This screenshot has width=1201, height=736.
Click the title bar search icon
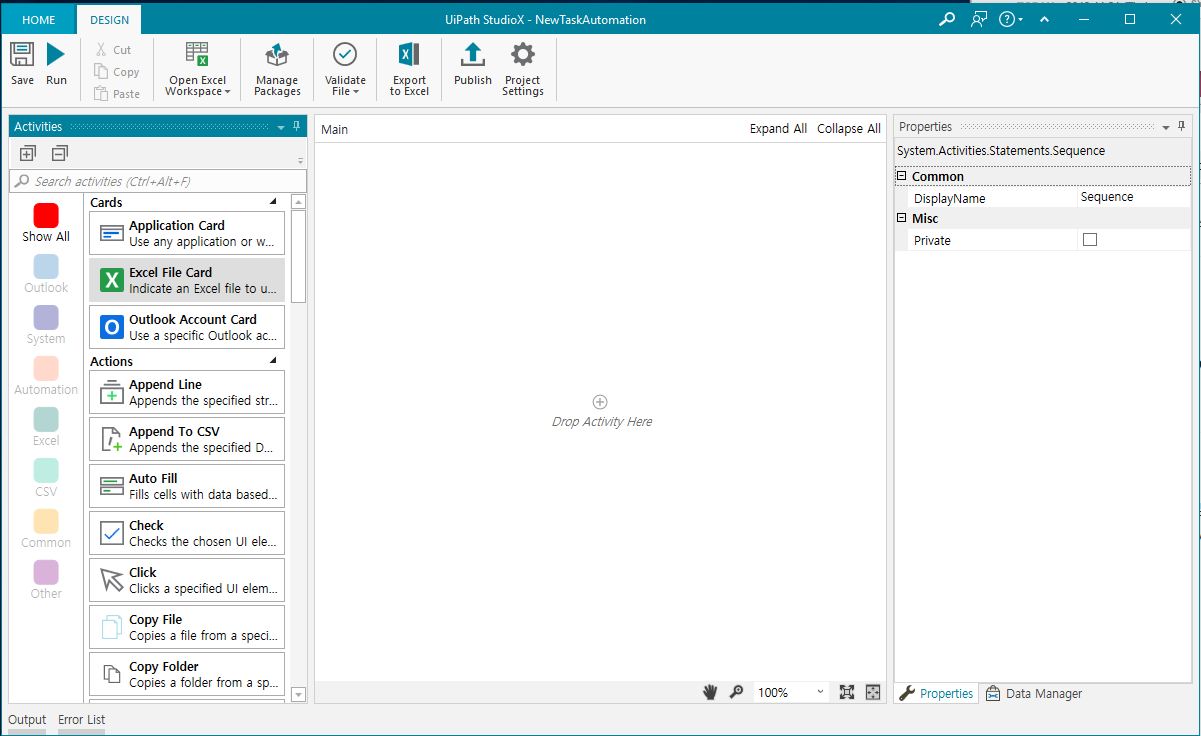(x=947, y=19)
